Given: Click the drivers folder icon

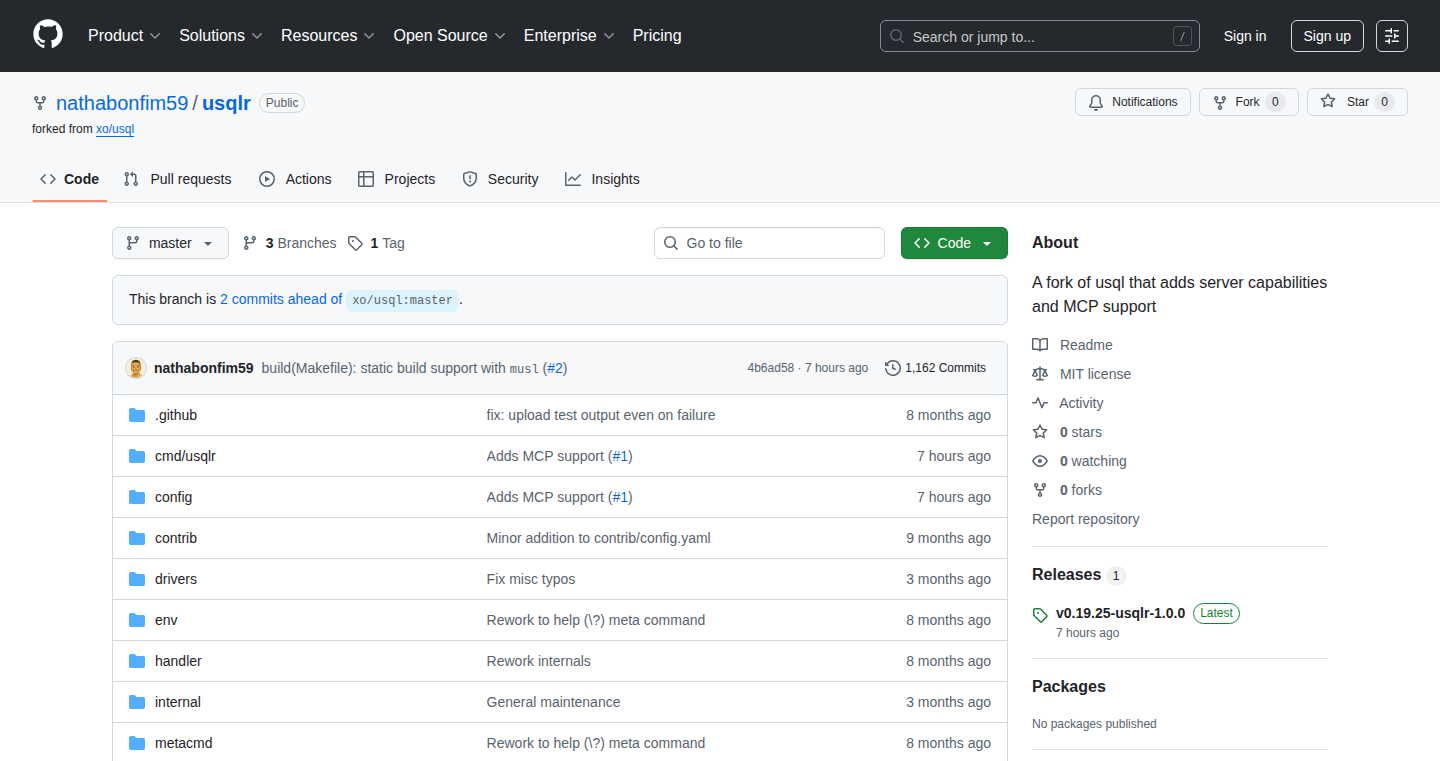Looking at the screenshot, I should coord(137,579).
